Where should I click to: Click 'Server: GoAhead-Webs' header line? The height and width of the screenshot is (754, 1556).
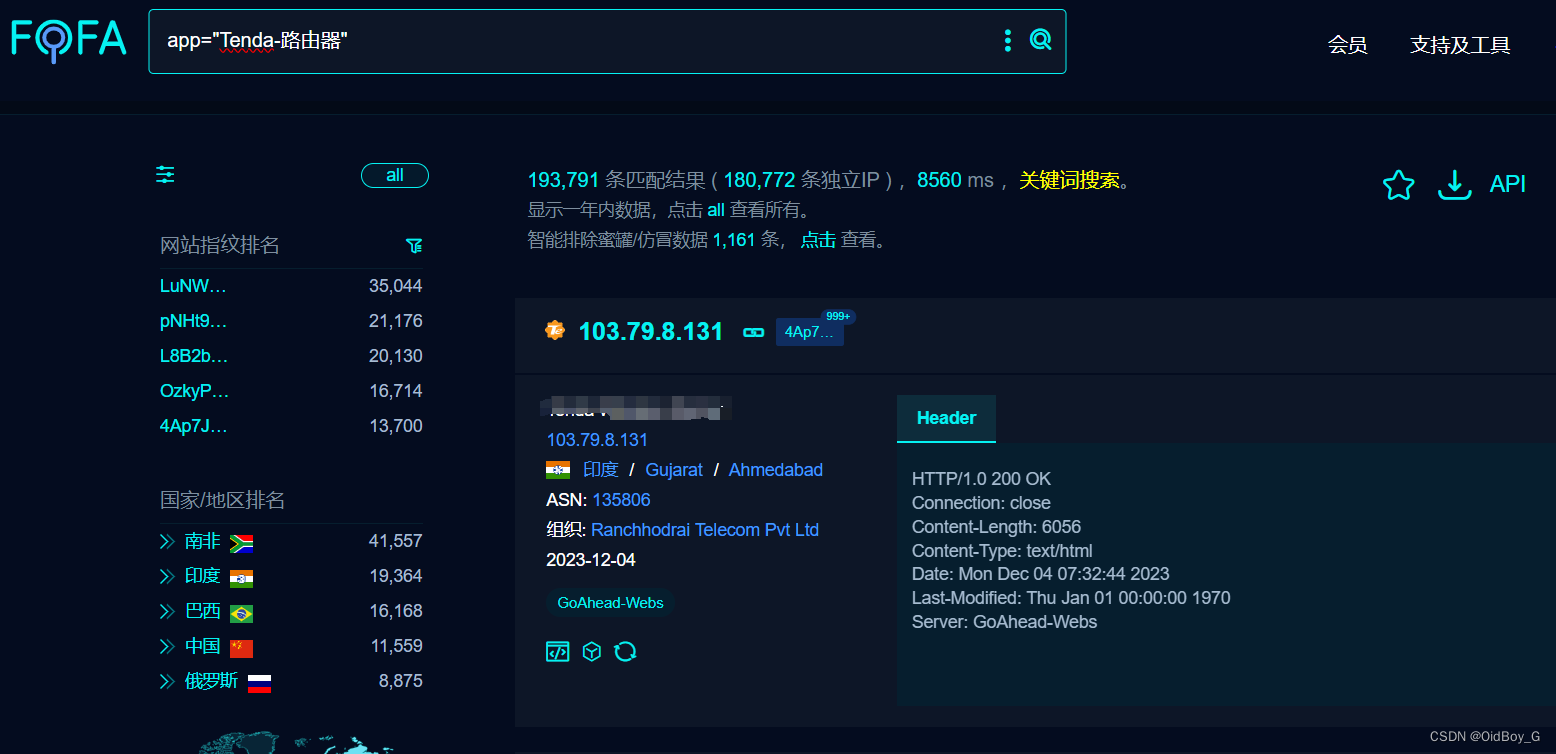[1004, 622]
